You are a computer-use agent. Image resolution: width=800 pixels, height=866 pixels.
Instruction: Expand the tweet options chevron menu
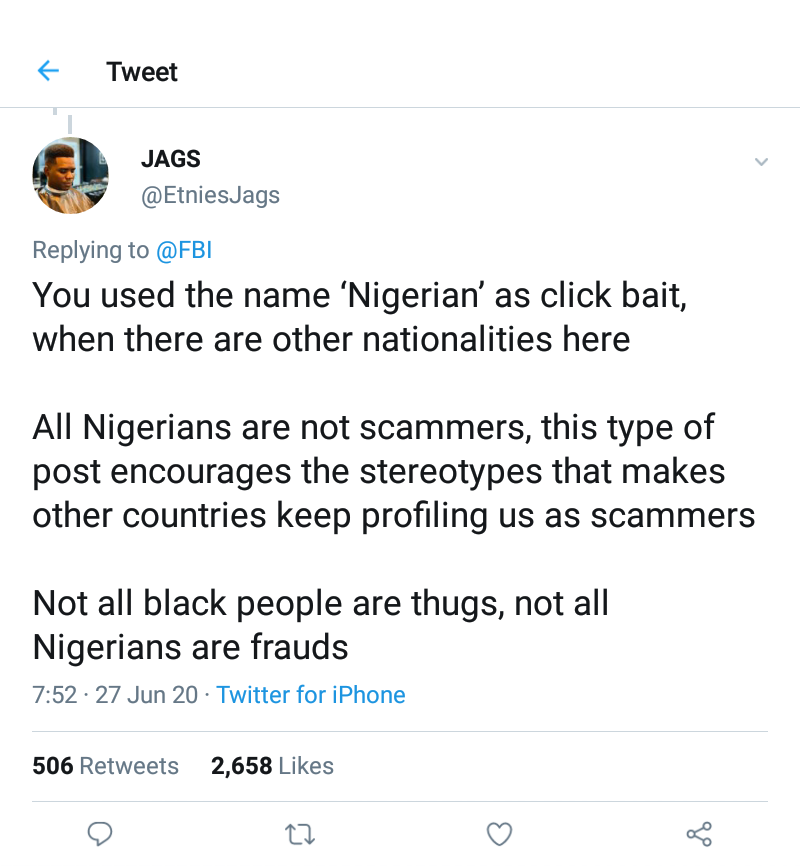coord(761,162)
